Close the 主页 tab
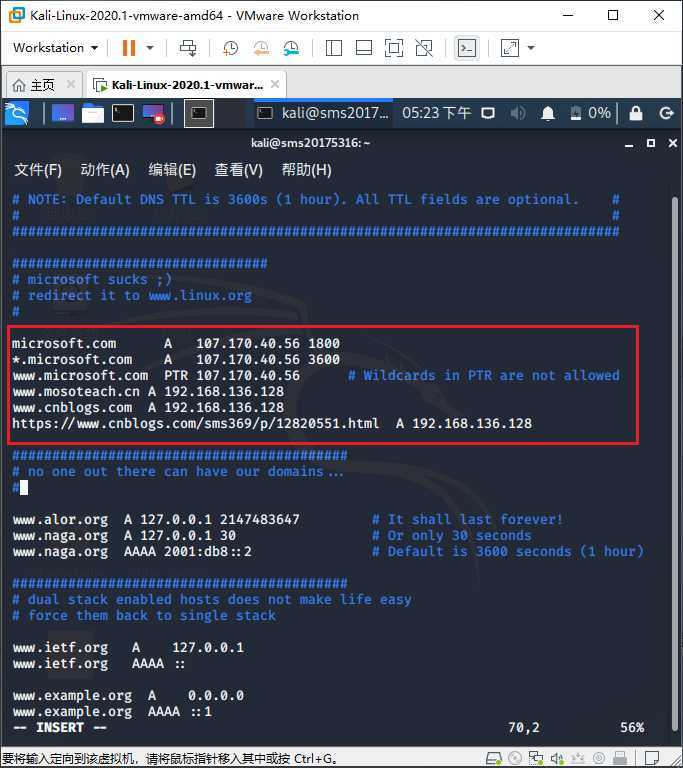 coord(71,84)
